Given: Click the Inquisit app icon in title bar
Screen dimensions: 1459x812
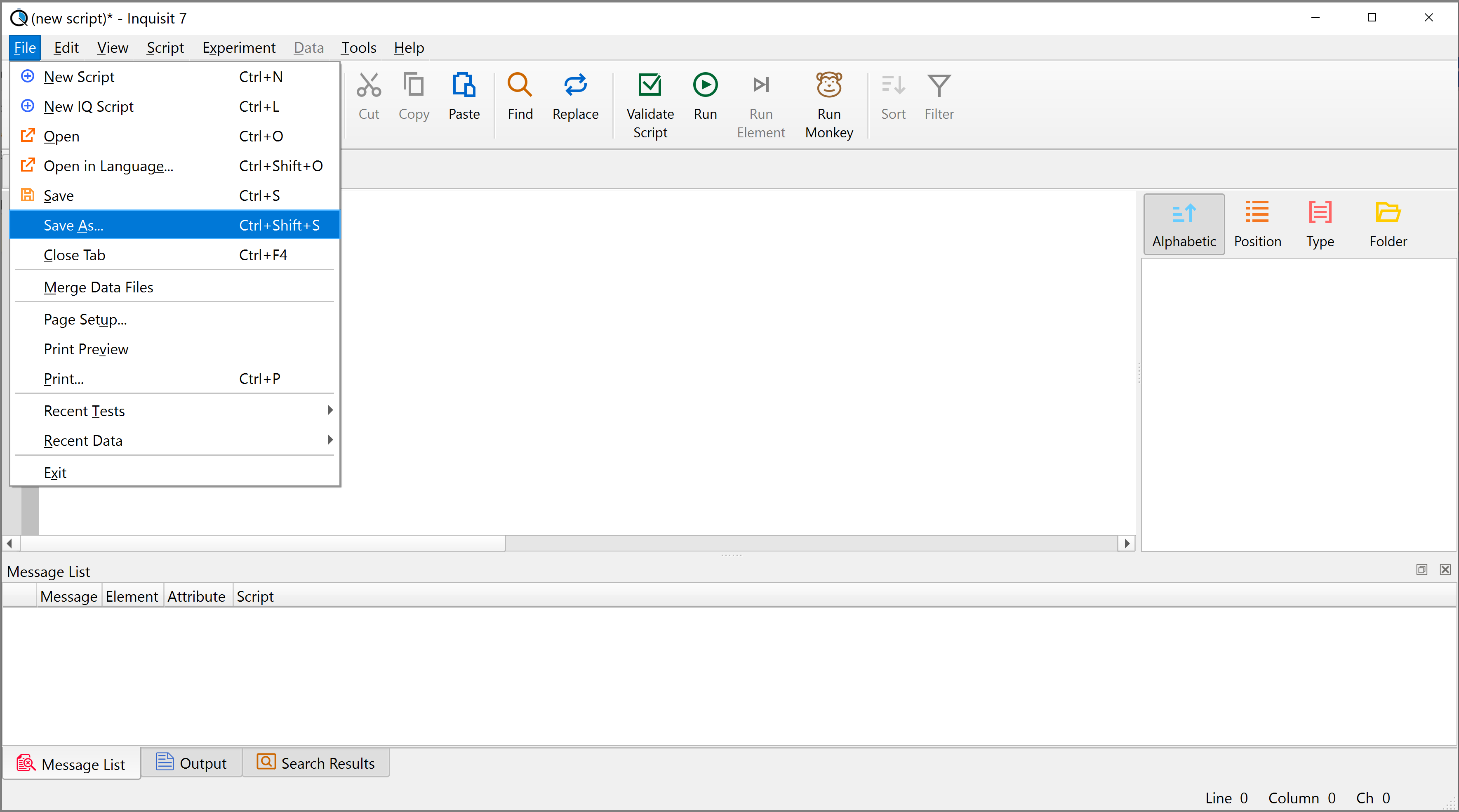Looking at the screenshot, I should coord(19,18).
